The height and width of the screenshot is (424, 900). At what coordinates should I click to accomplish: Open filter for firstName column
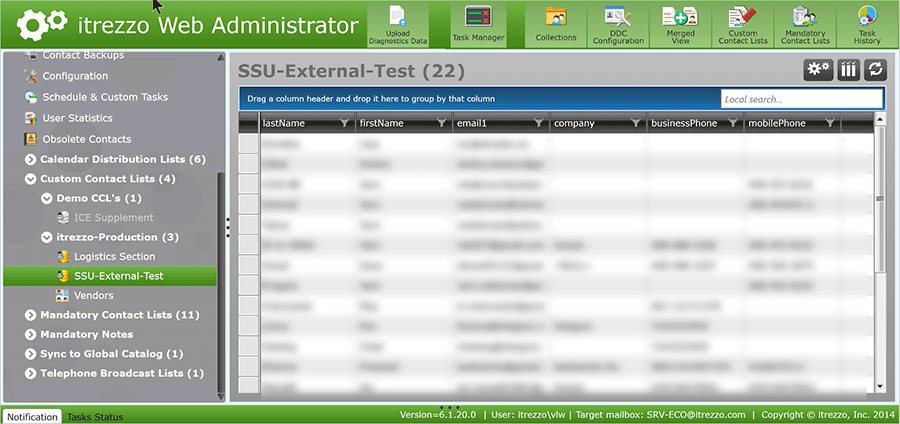point(441,123)
